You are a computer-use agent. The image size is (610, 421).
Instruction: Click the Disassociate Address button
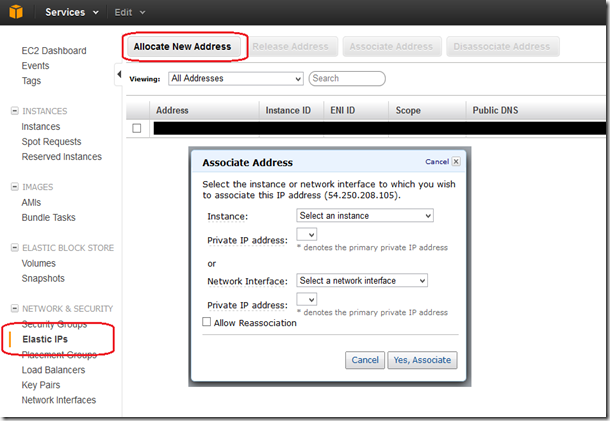[502, 47]
